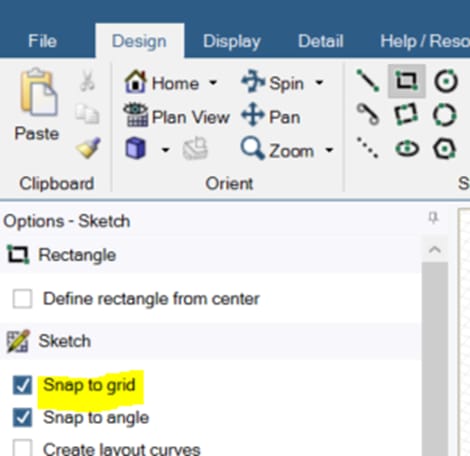Image resolution: width=470 pixels, height=456 pixels.
Task: Click the Paste button label
Action: (37, 134)
